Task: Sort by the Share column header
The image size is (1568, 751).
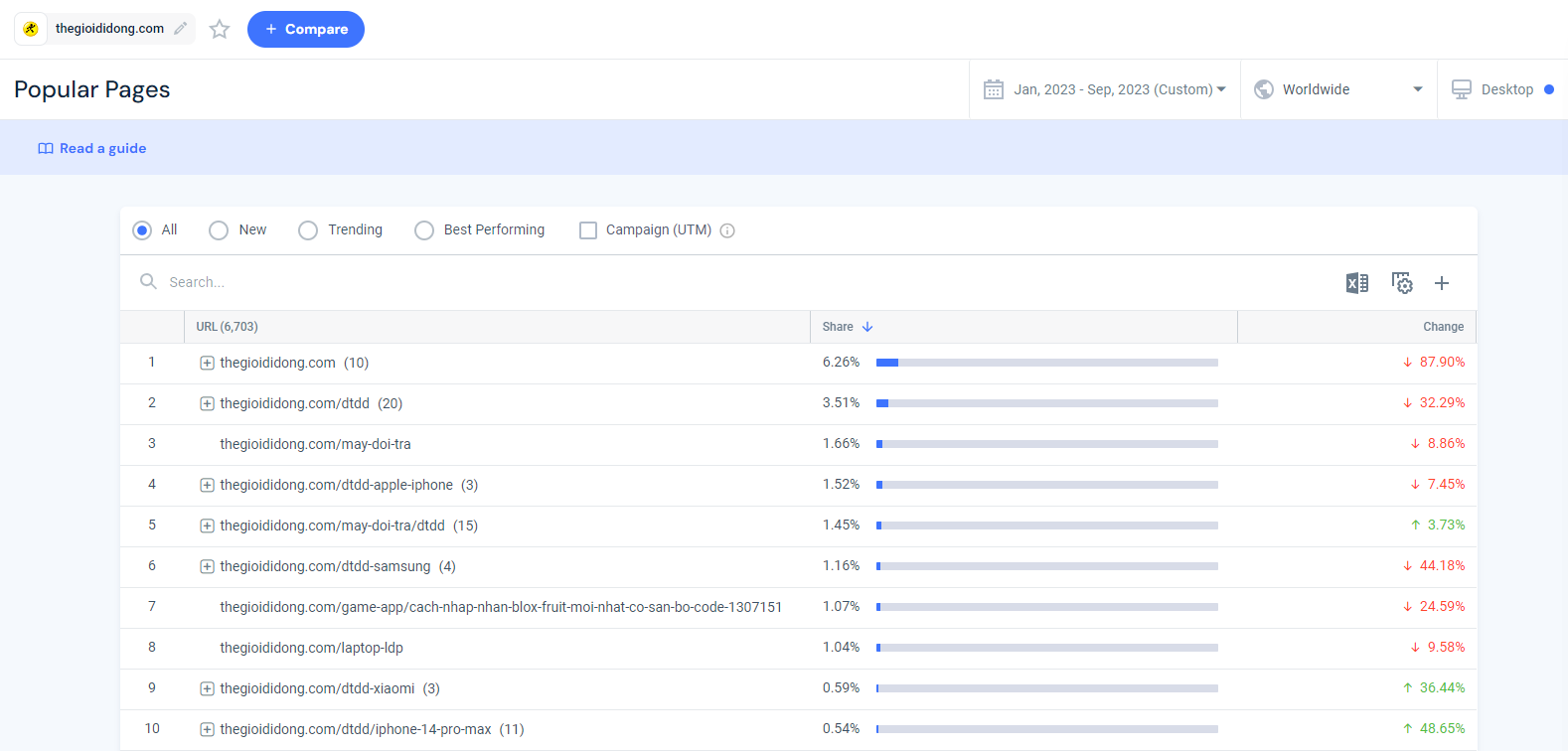Action: click(838, 327)
